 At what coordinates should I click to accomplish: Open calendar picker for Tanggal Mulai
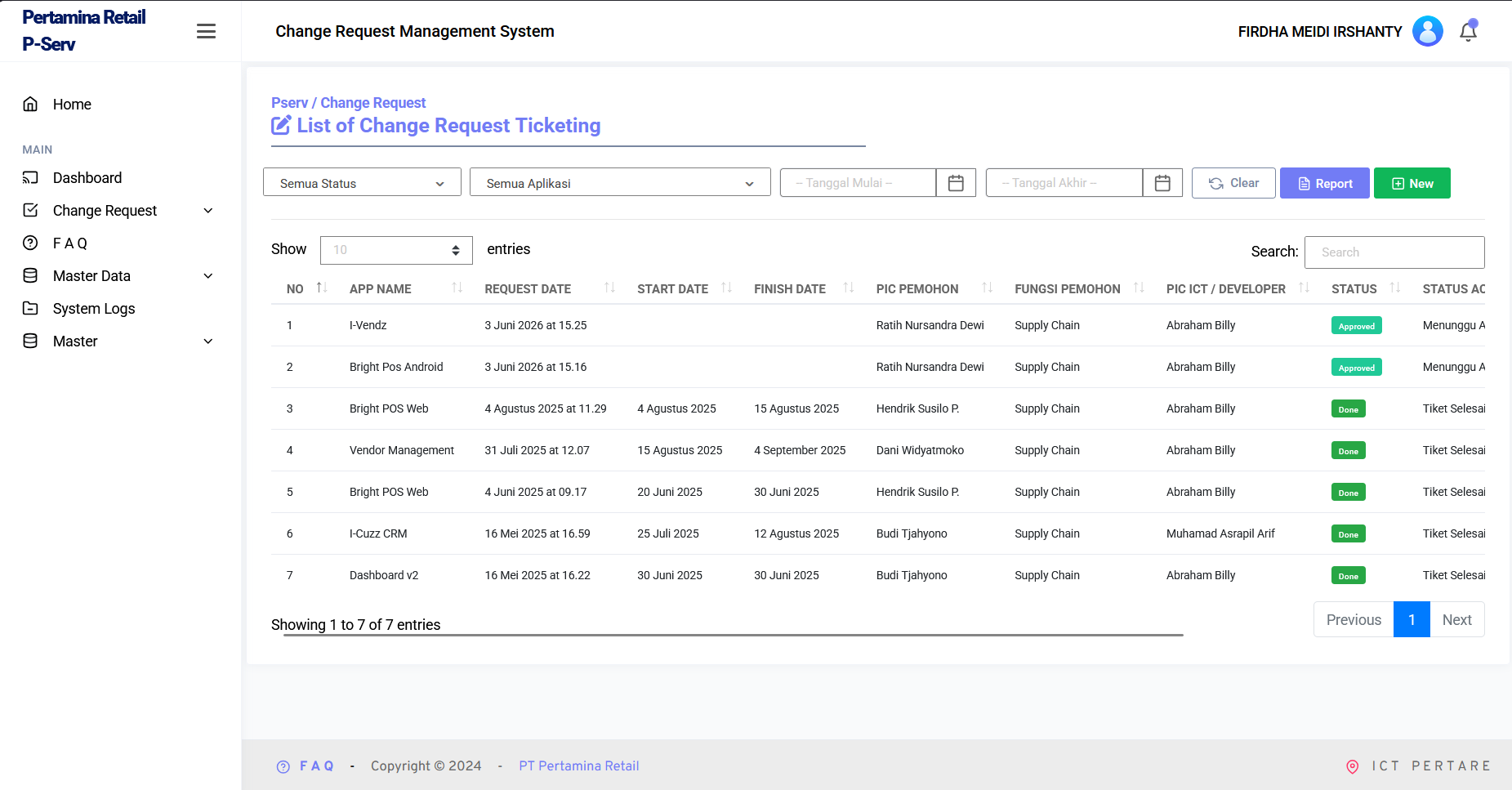[x=956, y=183]
